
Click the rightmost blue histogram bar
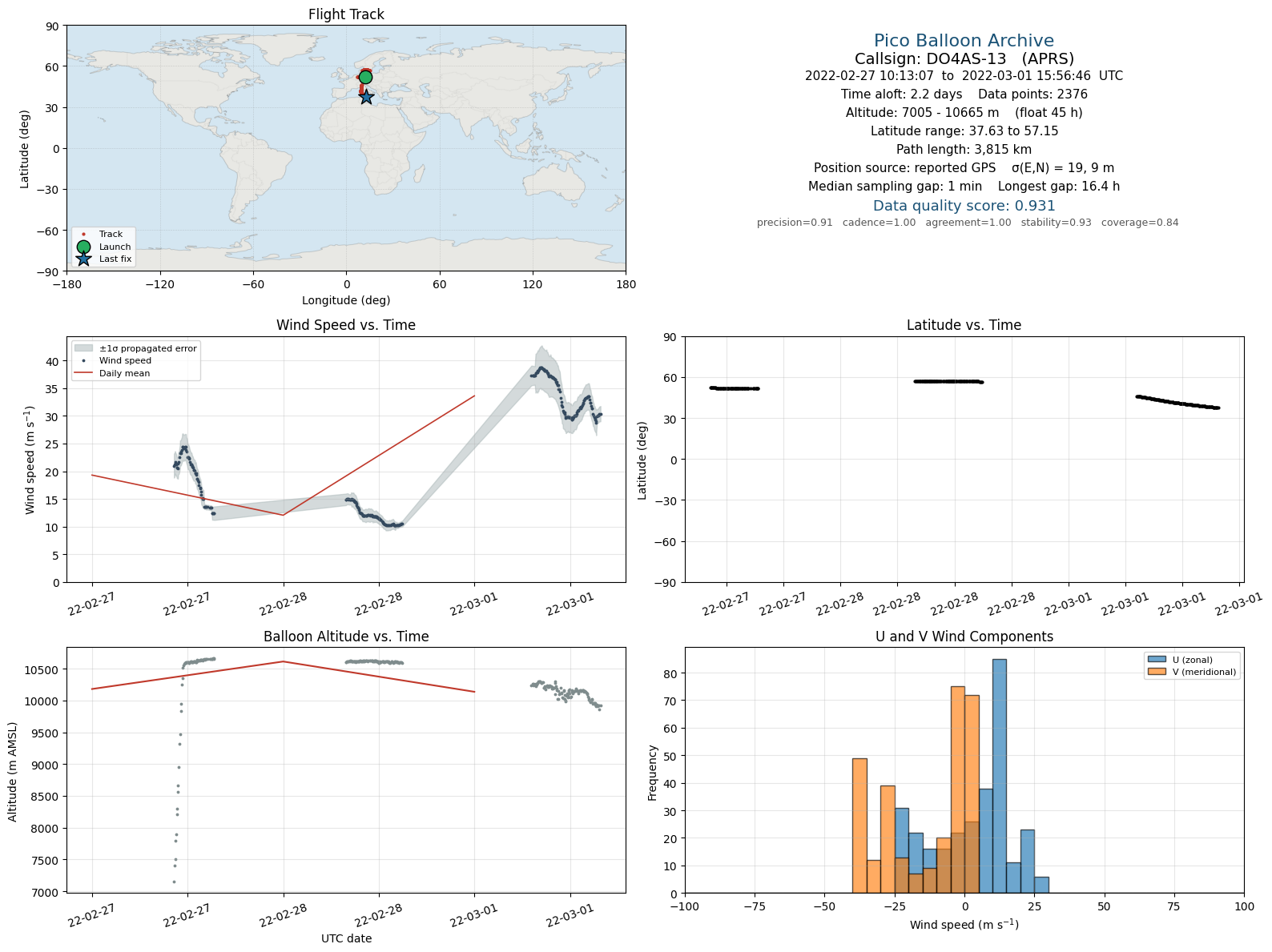pyautogui.click(x=1041, y=885)
